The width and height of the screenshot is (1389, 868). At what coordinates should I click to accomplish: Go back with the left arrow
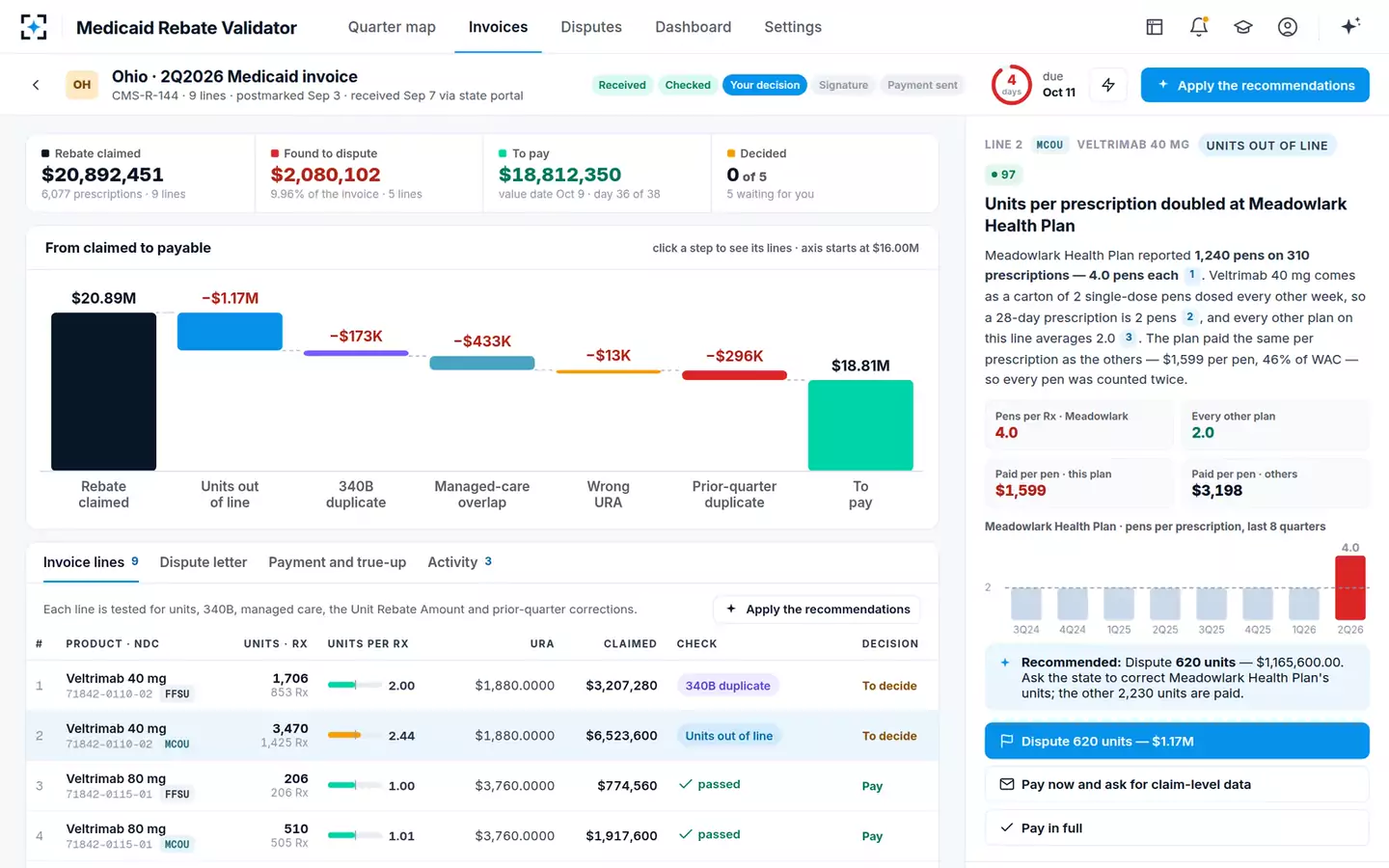[x=36, y=85]
